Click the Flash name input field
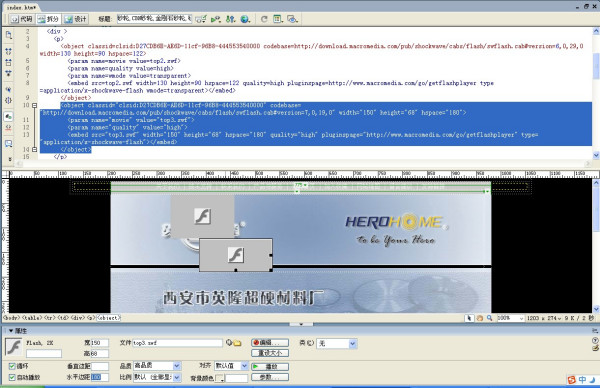600x388 pixels. click(x=44, y=354)
